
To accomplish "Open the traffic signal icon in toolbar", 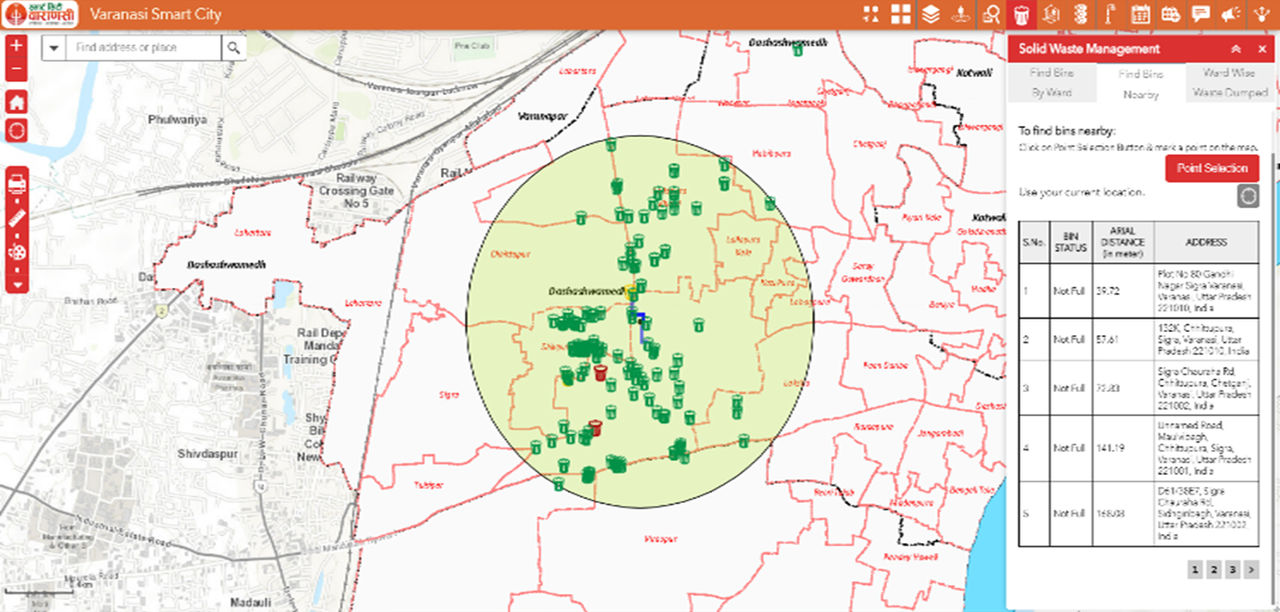I will point(1081,14).
